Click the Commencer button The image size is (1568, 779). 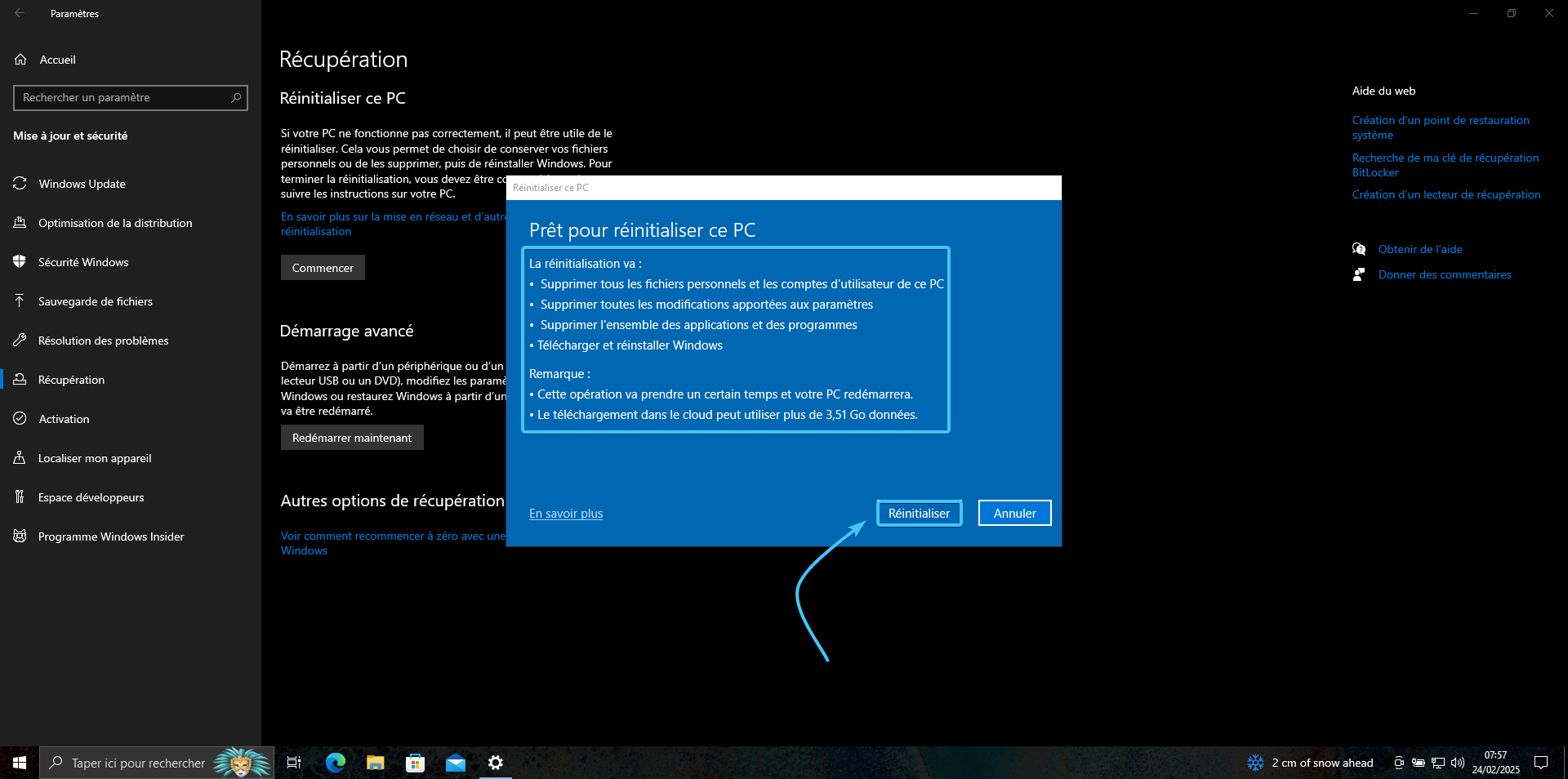point(323,268)
